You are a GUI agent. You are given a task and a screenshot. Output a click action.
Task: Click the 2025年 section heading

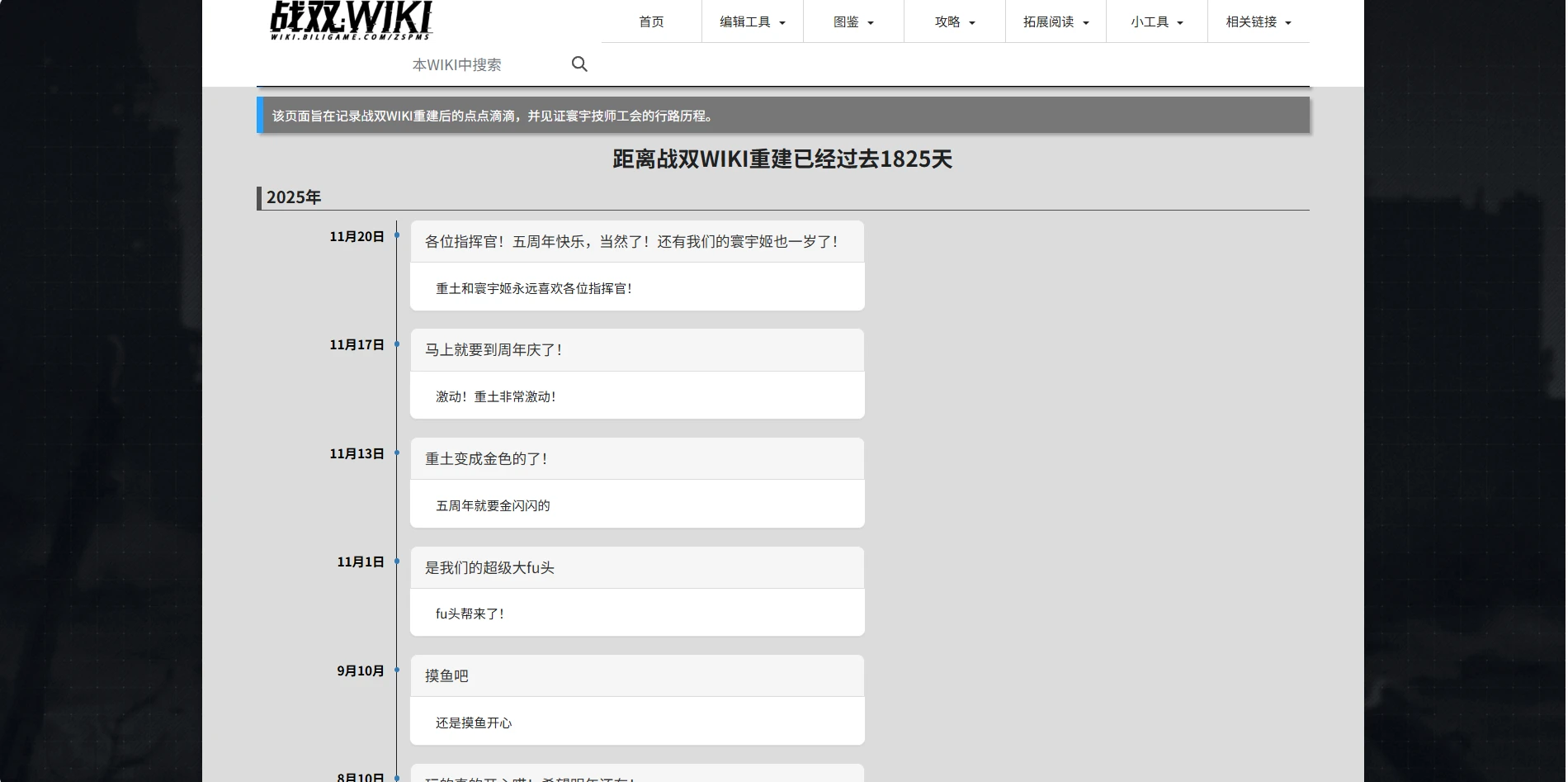pyautogui.click(x=294, y=197)
